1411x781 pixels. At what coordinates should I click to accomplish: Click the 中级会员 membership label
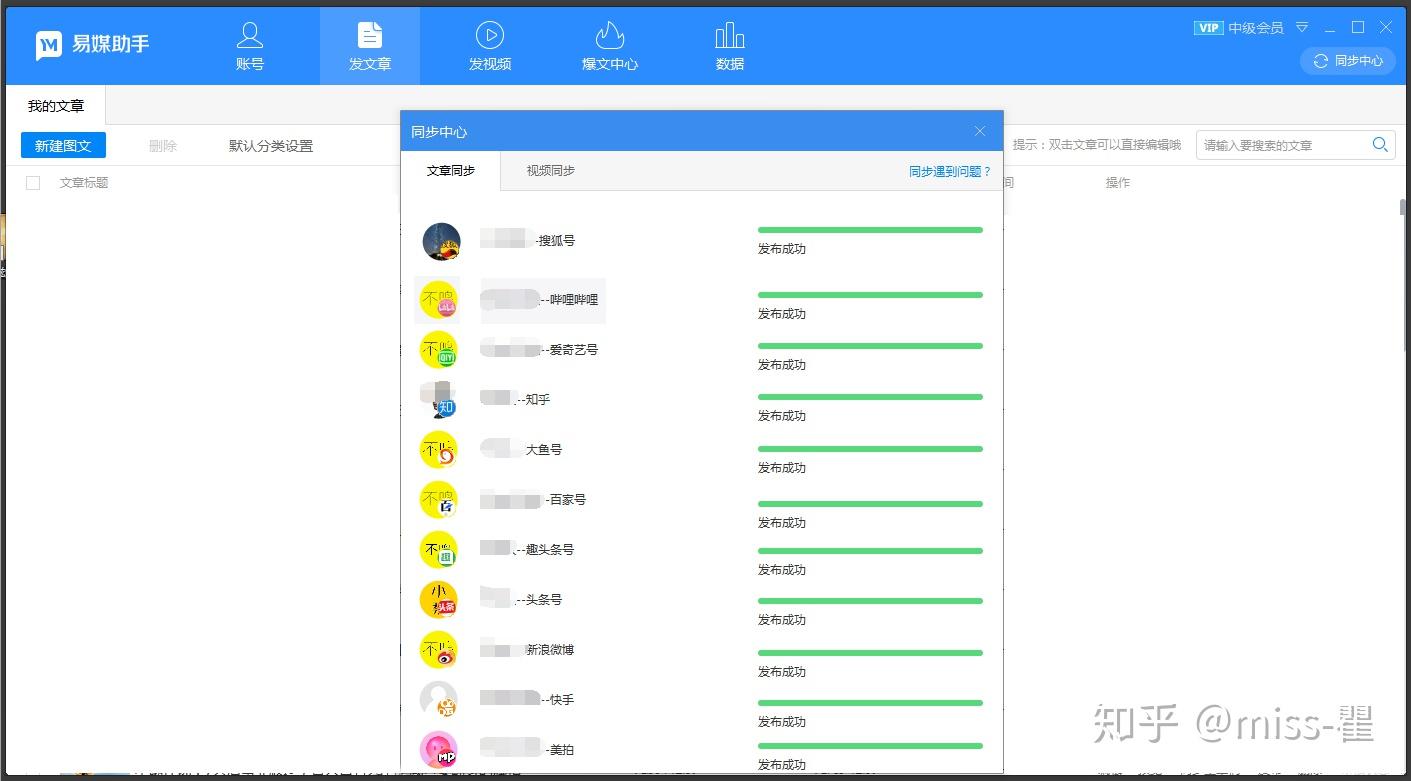tap(1256, 28)
